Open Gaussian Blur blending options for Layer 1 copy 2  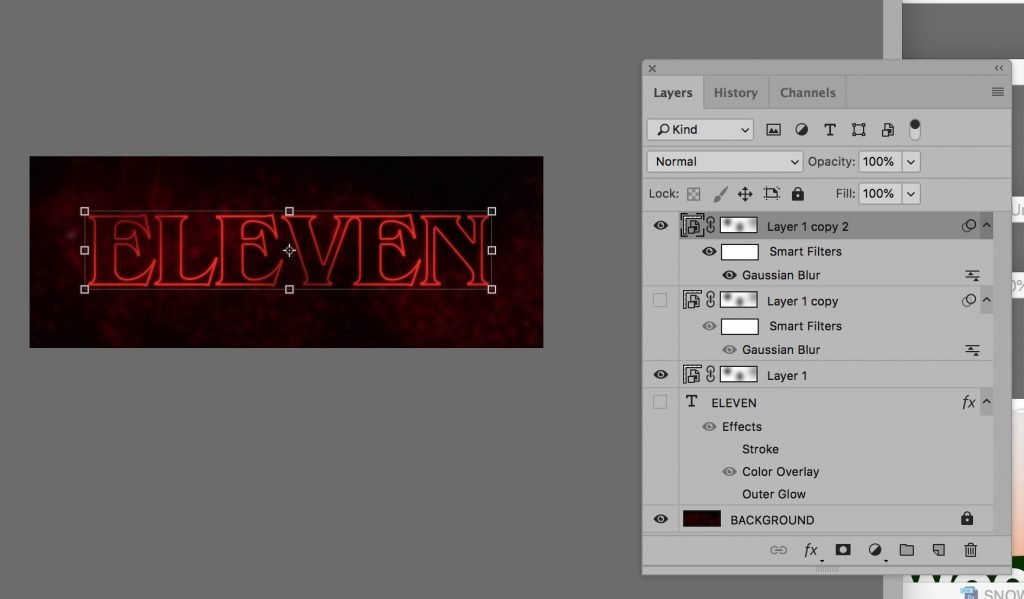pos(972,276)
